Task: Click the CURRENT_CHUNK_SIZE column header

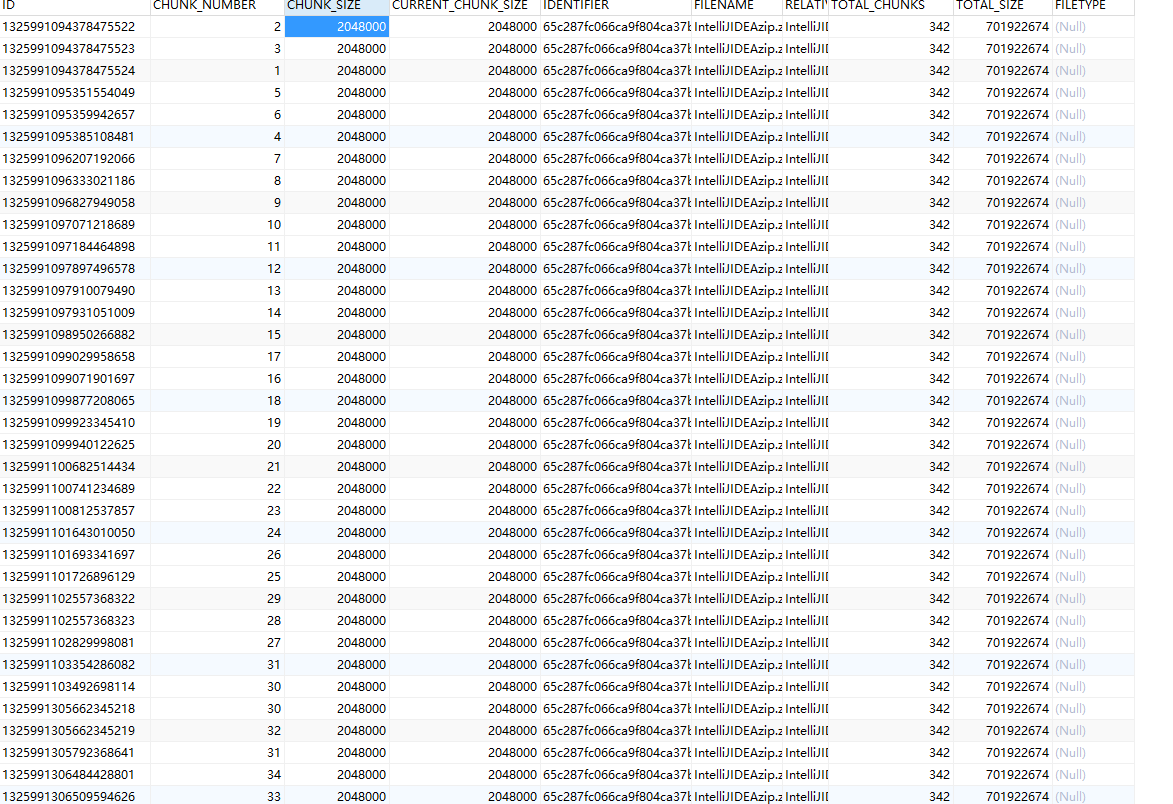Action: pyautogui.click(x=465, y=6)
